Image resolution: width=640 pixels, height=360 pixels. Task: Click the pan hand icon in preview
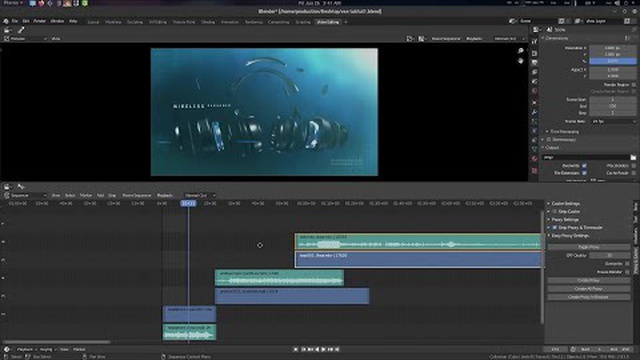pos(520,61)
